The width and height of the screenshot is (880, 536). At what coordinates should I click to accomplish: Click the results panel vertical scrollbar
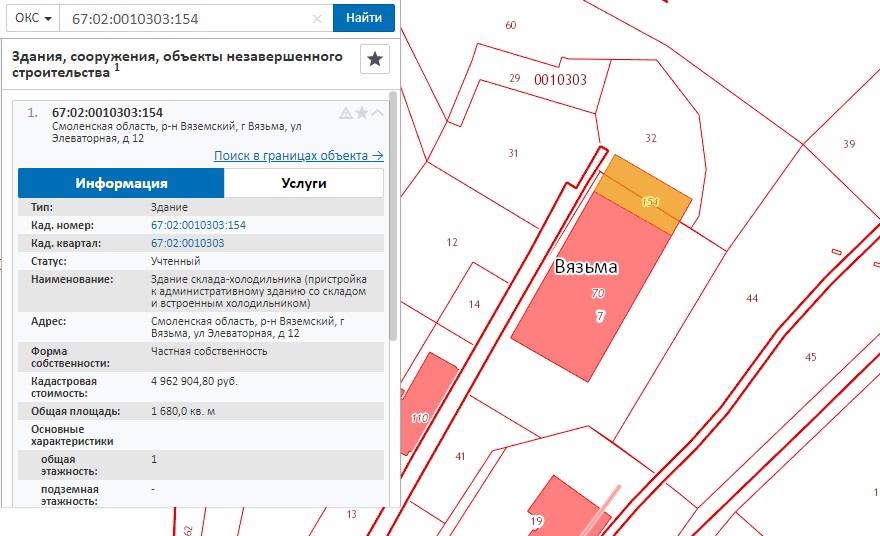393,220
